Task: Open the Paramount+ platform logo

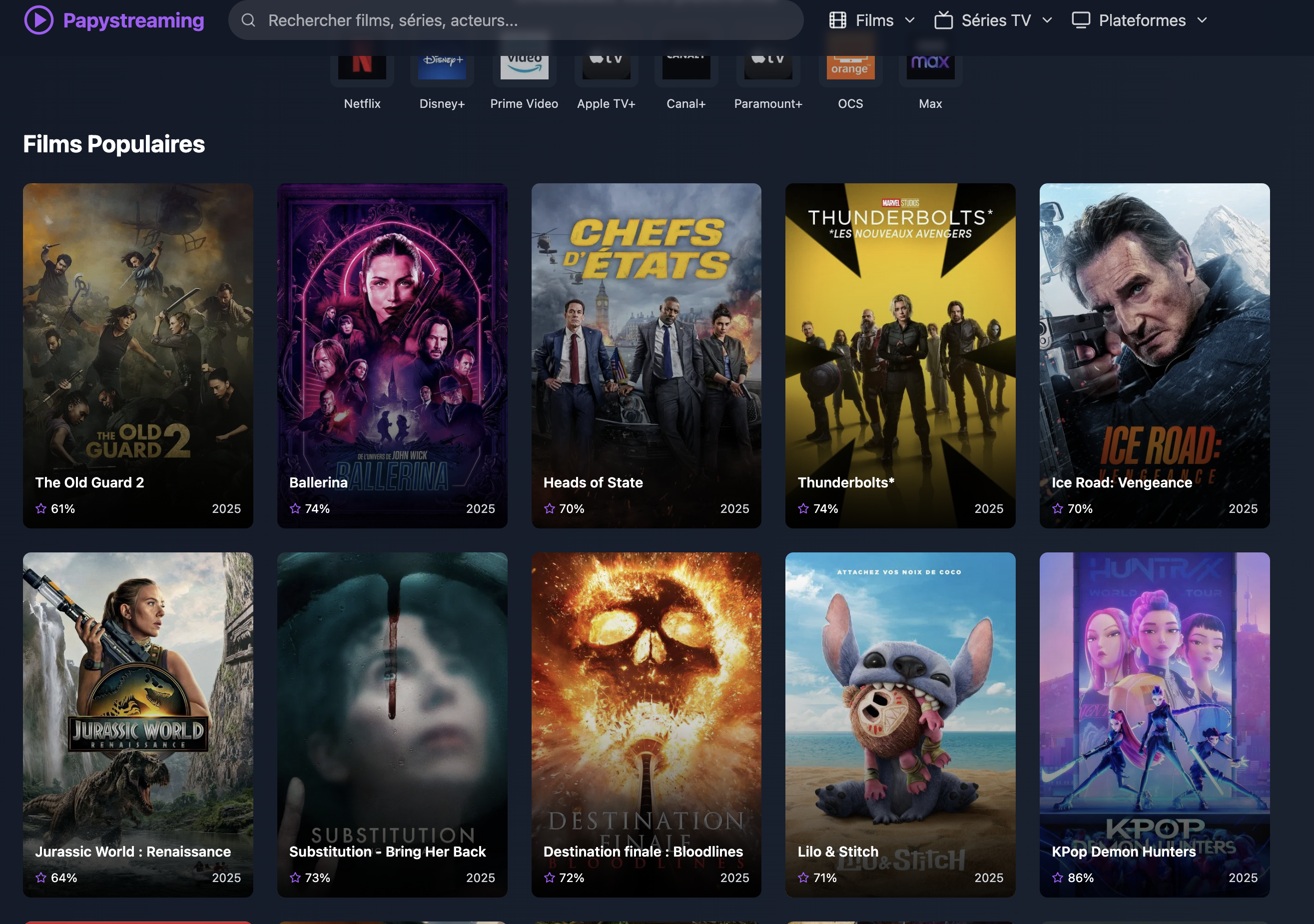Action: [768, 67]
